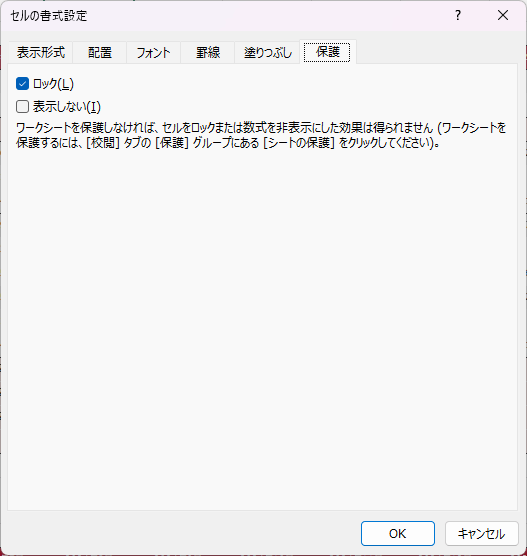Click the ワークシートを保護しなければ description text
Image resolution: width=527 pixels, height=556 pixels.
tap(261, 135)
